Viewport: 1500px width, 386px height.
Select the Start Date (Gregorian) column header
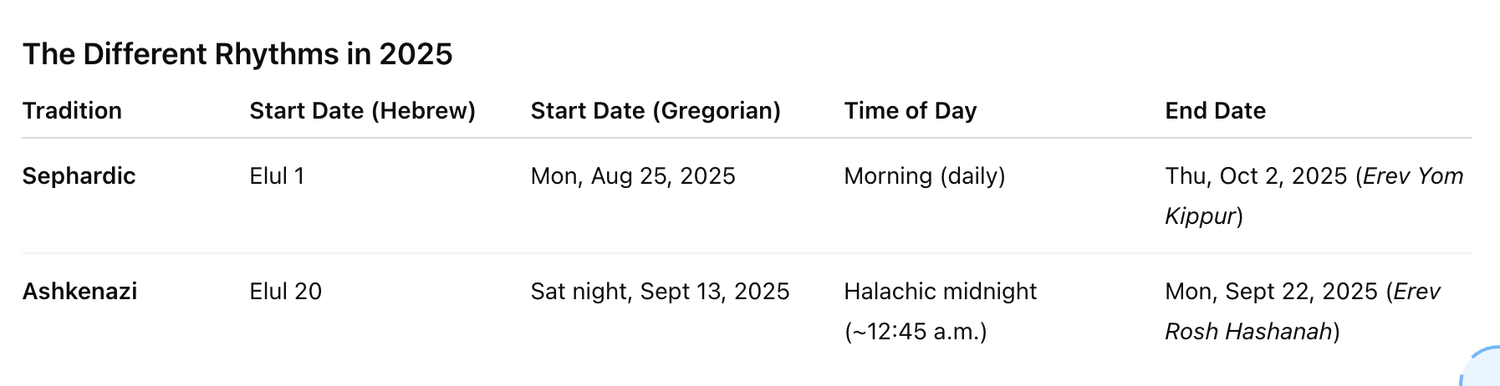point(656,111)
